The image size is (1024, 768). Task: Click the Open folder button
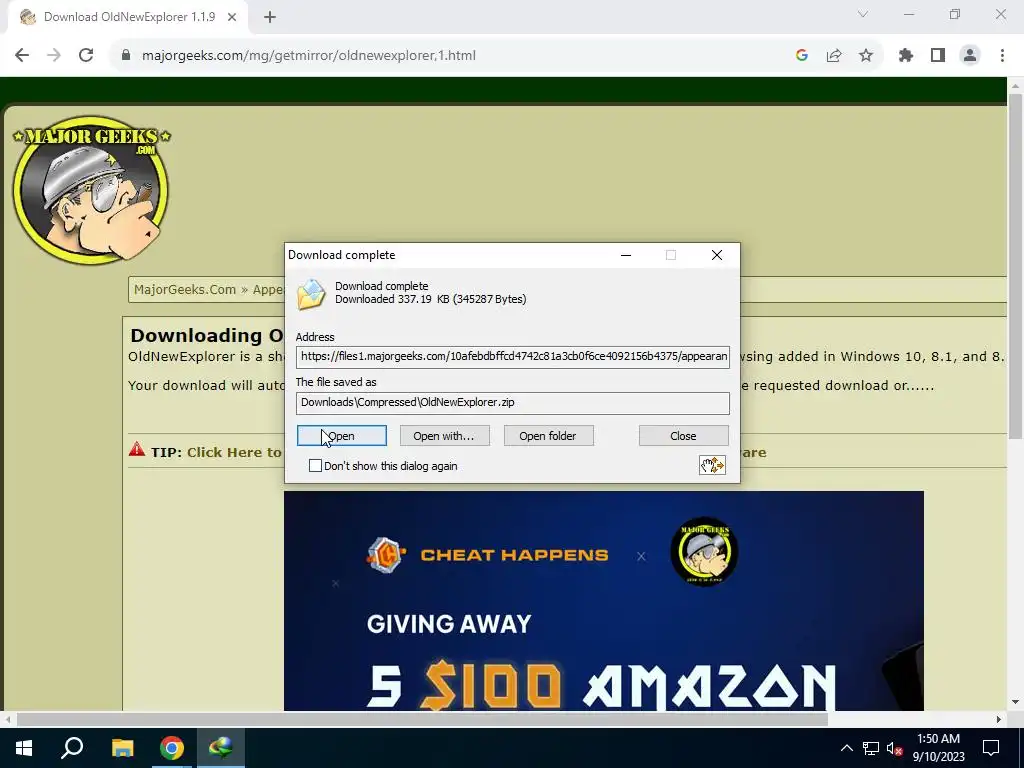tap(548, 436)
